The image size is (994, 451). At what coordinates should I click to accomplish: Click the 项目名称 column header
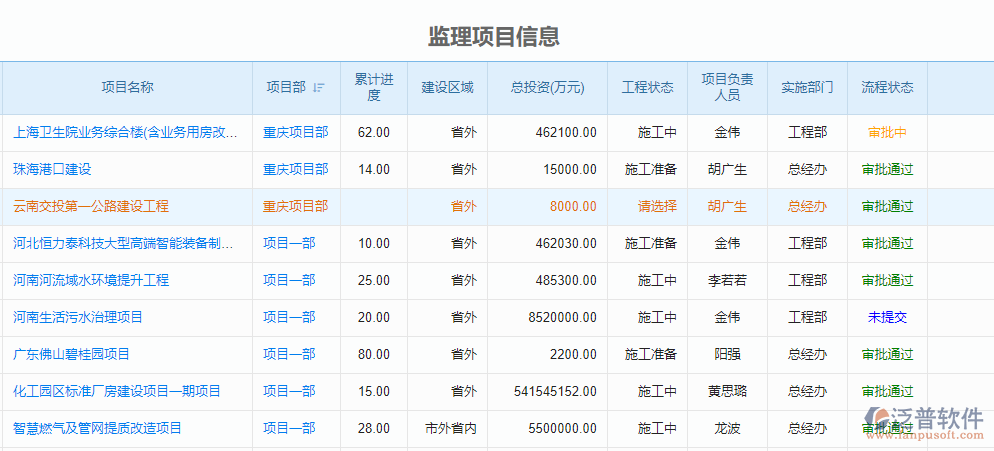[127, 88]
